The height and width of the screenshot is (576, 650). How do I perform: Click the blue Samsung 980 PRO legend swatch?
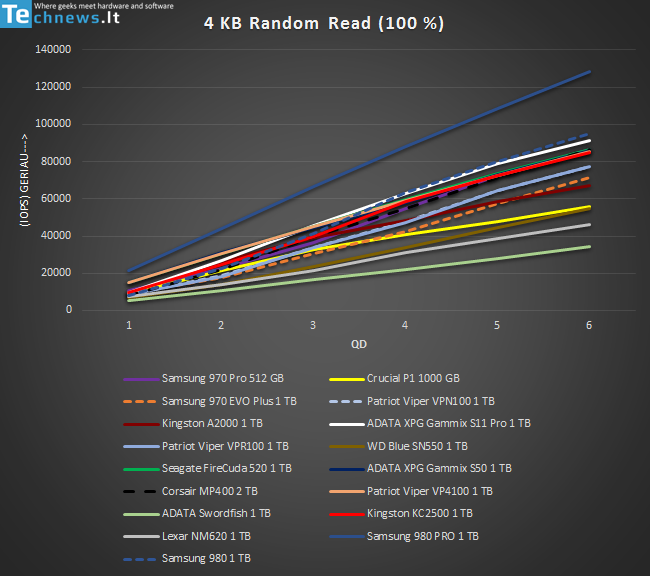[x=347, y=537]
